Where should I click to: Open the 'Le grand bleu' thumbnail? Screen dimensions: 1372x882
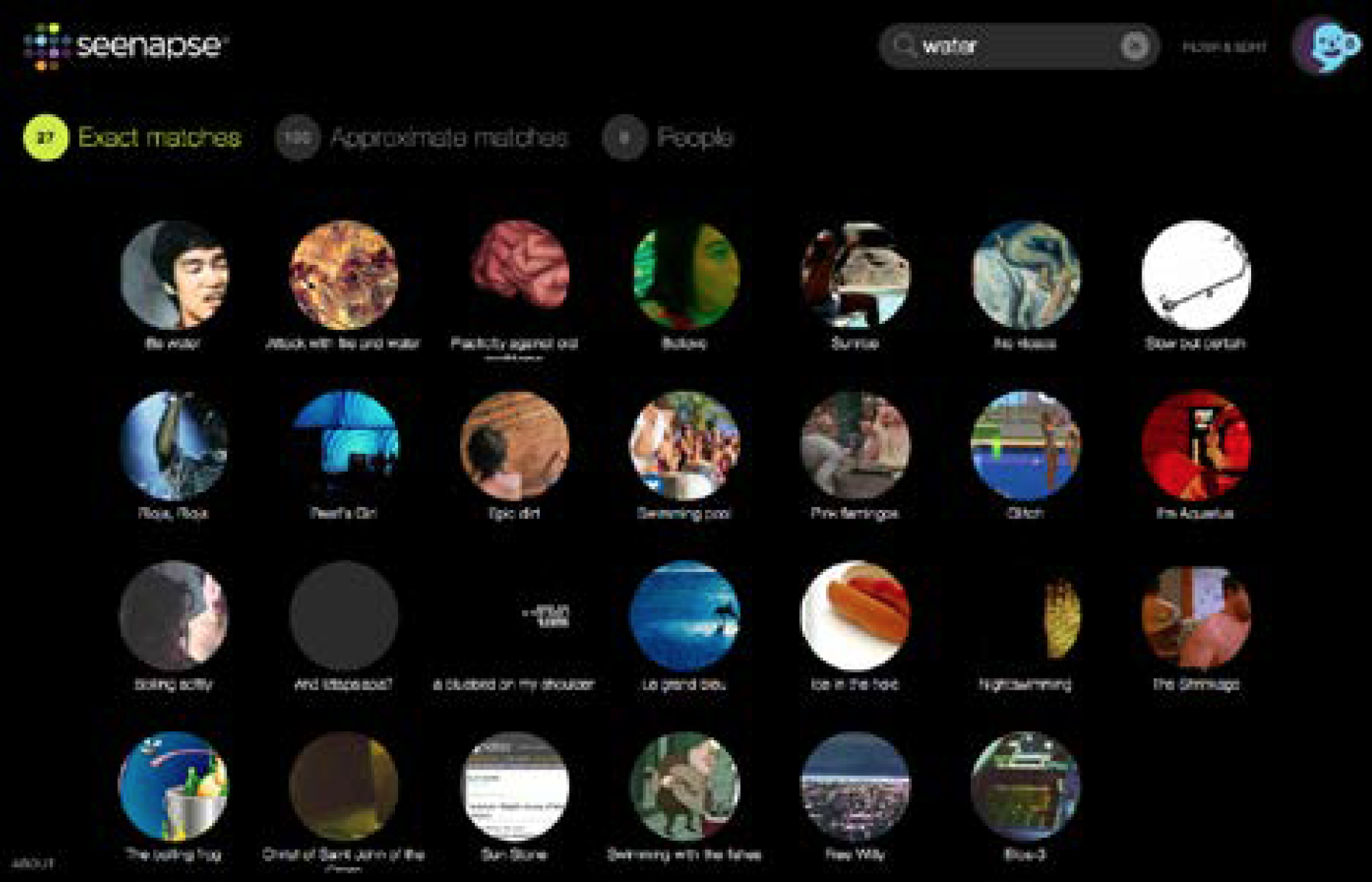click(x=684, y=616)
